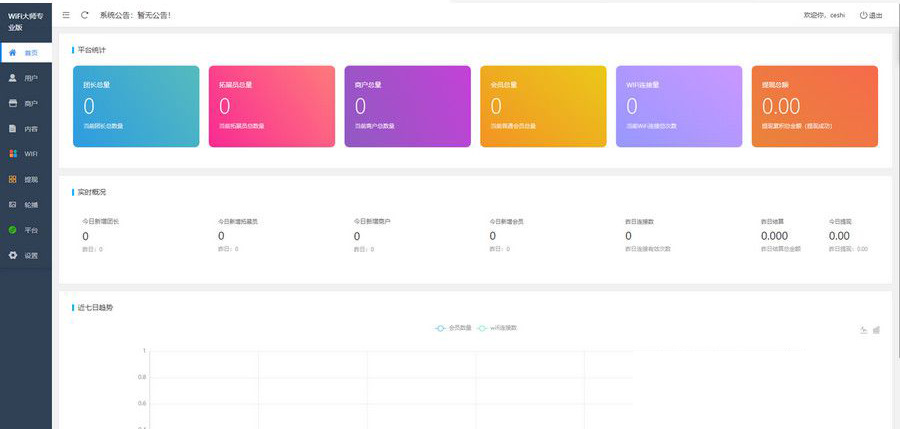Click the blue 团长总量 statistics card
Screen dimensions: 900x429
(x=136, y=106)
